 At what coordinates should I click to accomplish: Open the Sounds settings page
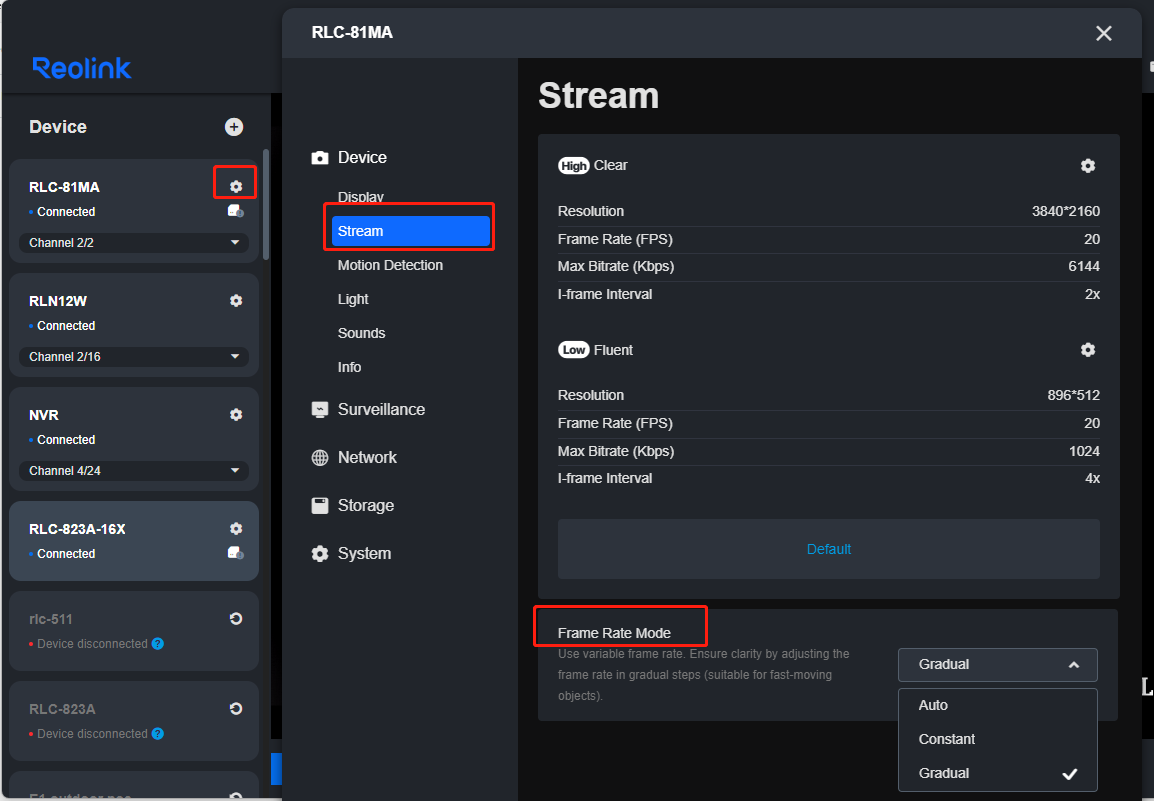(x=361, y=333)
